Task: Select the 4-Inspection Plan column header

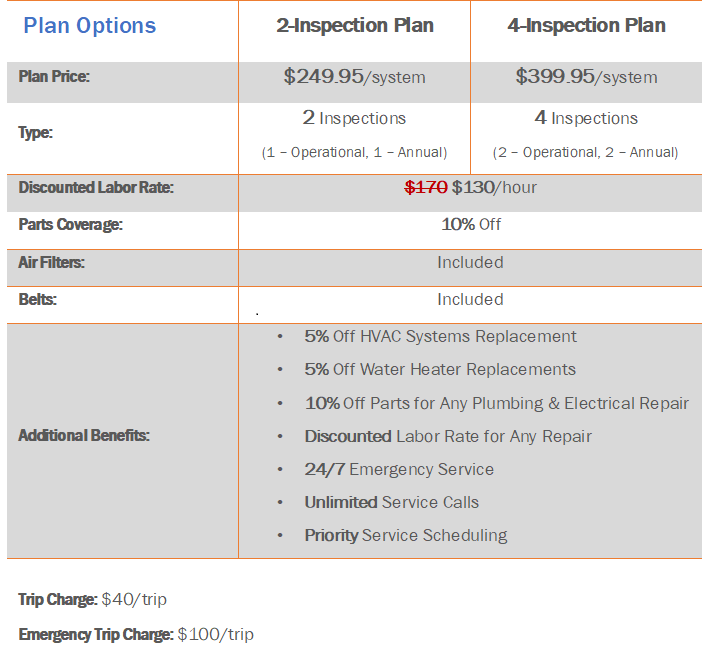Action: 587,25
